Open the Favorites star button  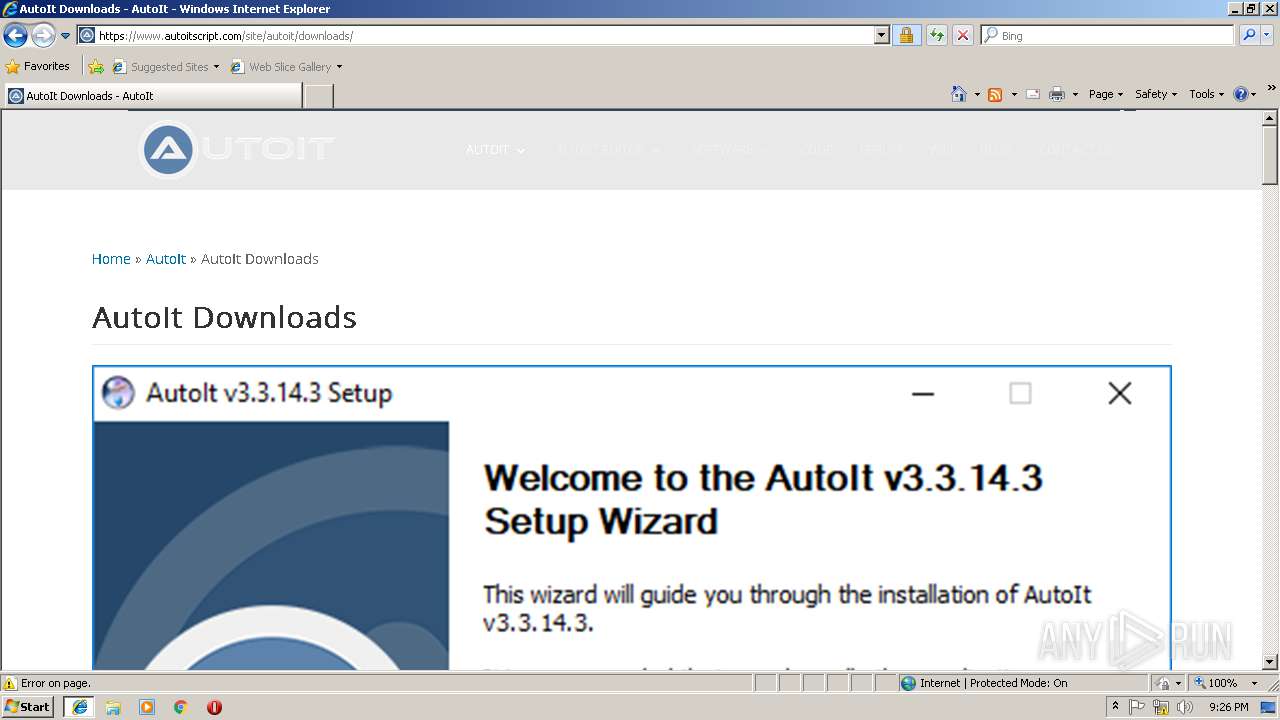(38, 67)
